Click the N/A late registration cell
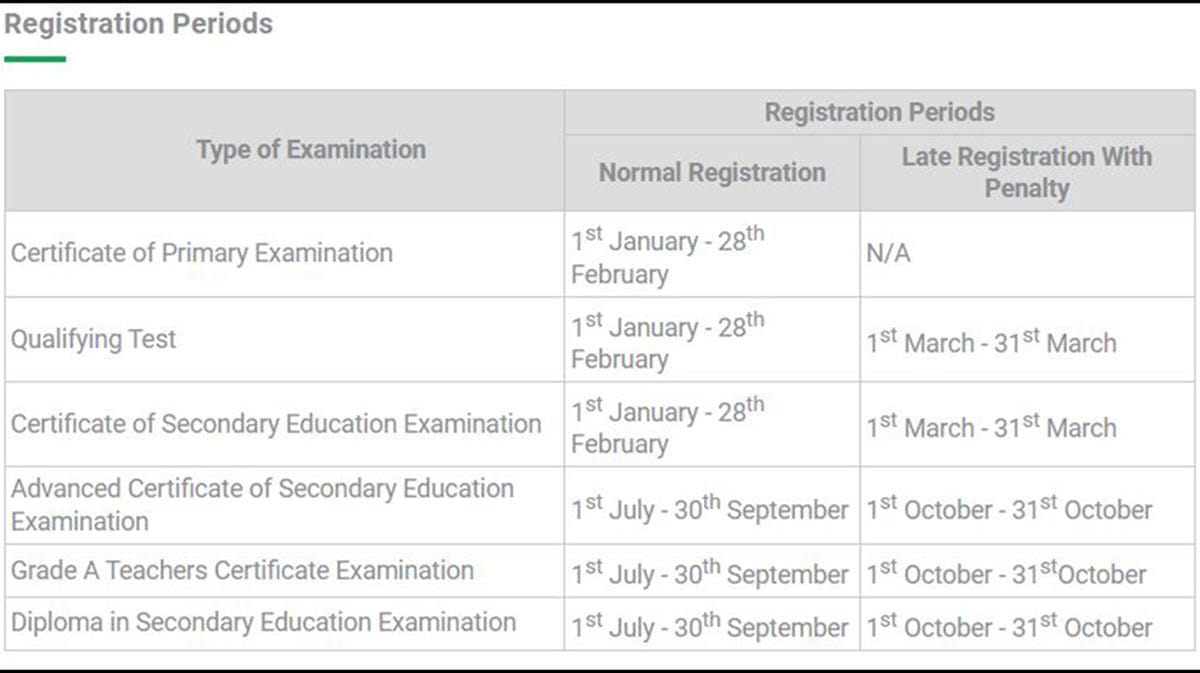This screenshot has height=673, width=1200. pos(889,254)
